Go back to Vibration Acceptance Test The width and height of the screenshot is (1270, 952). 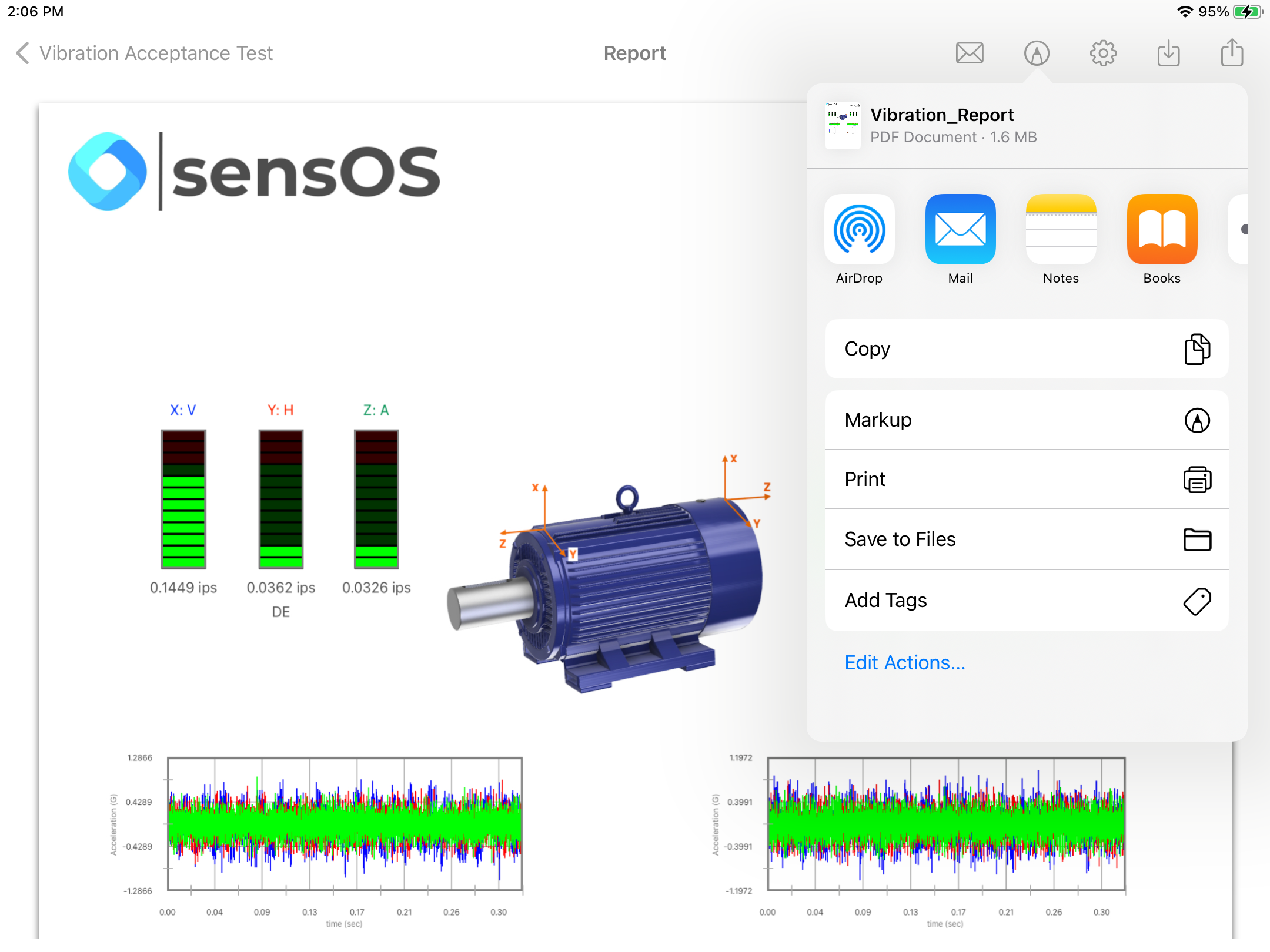point(144,53)
